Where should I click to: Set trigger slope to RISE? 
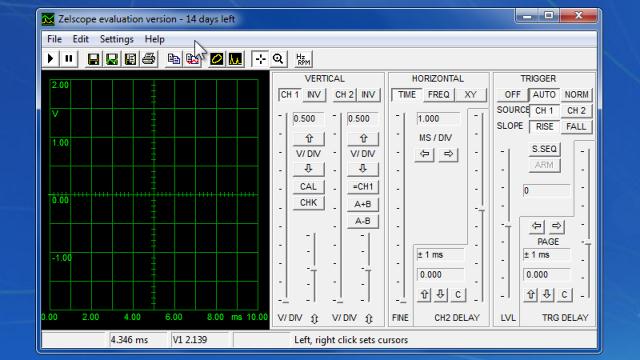544,127
